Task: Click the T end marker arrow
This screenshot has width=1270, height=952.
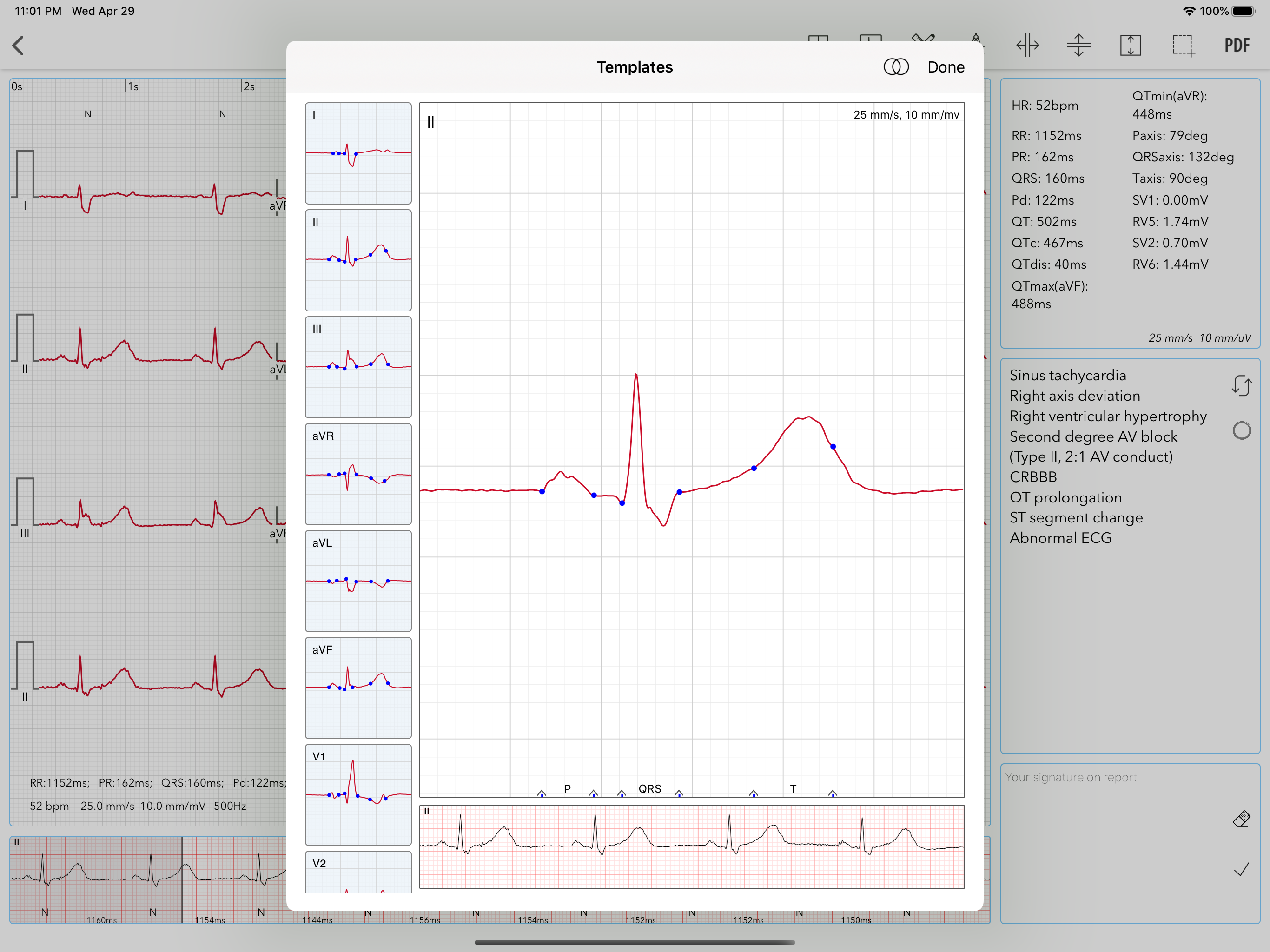Action: tap(833, 793)
